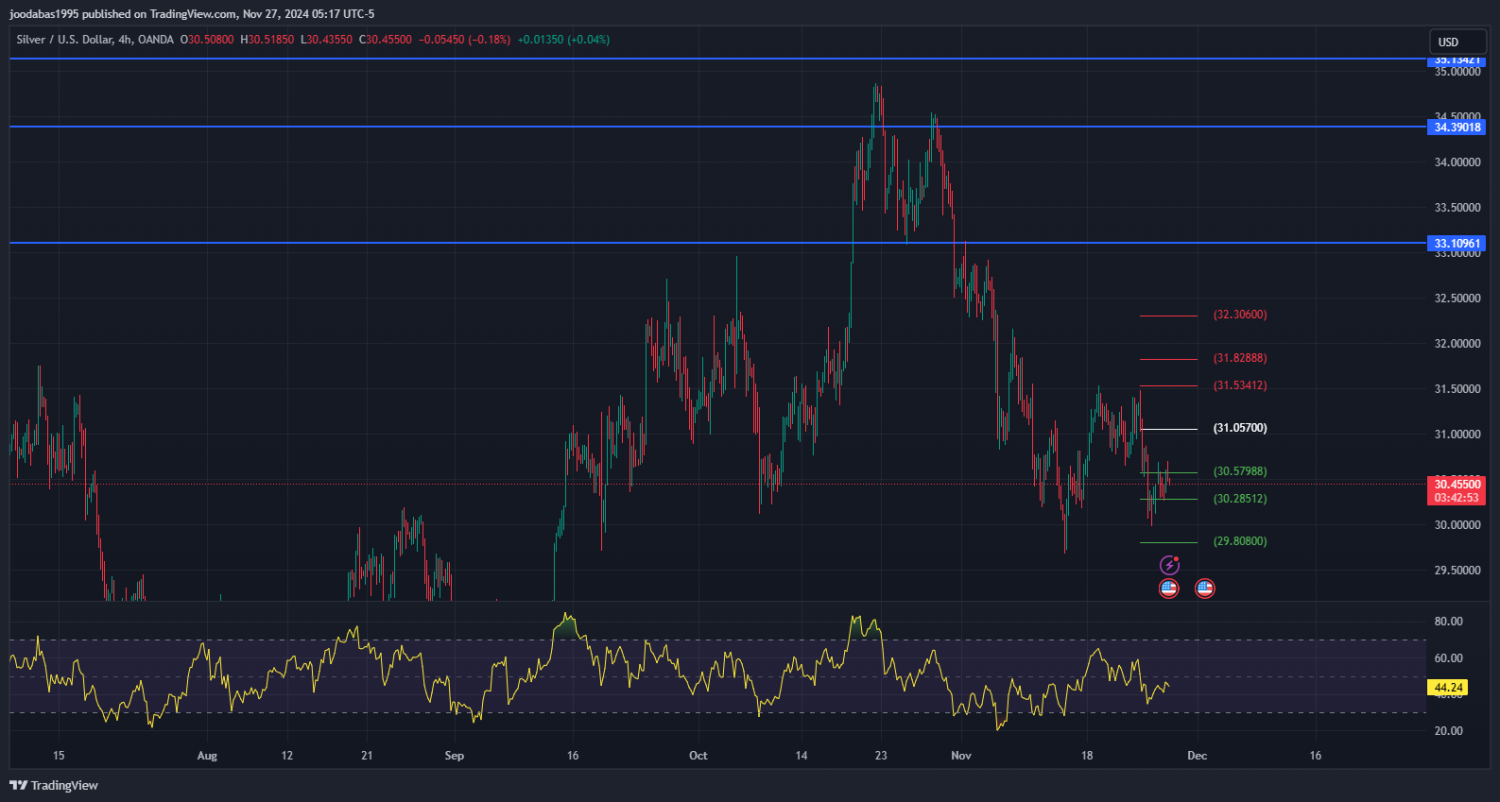Select the 35.13421 price label at top
This screenshot has width=1500, height=802.
(x=1457, y=60)
